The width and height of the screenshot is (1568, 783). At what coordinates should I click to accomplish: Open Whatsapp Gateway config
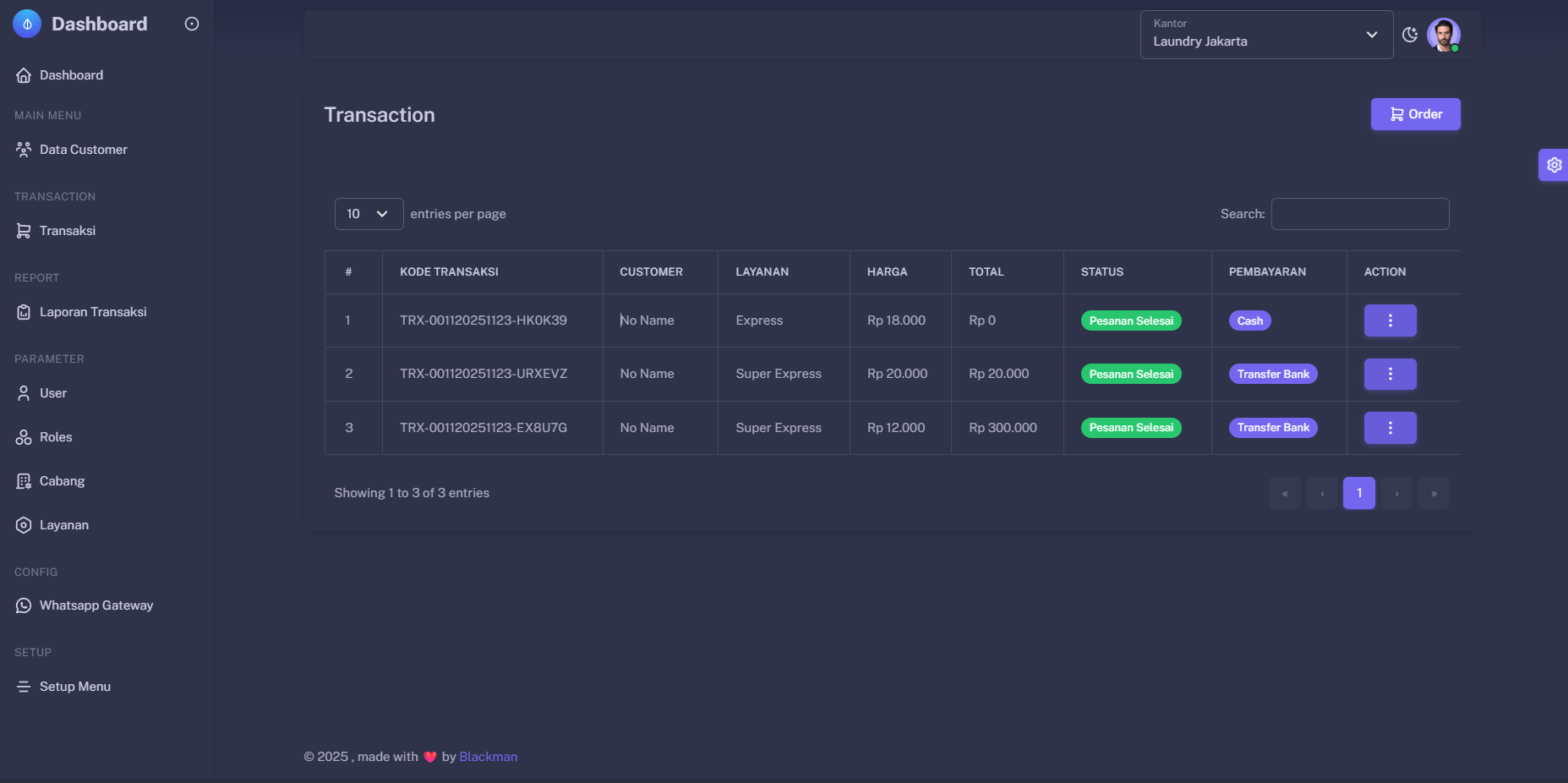[96, 605]
